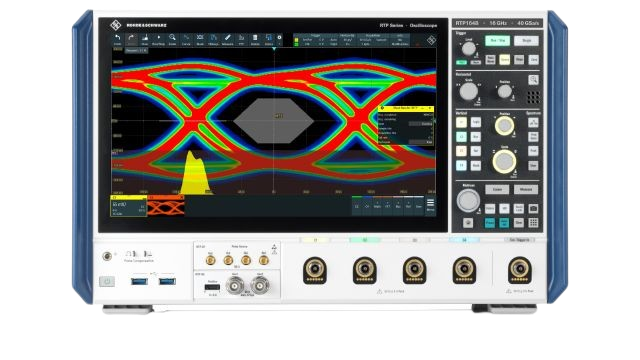
Task: Close the yellow Mask results dialog
Action: click(x=430, y=108)
